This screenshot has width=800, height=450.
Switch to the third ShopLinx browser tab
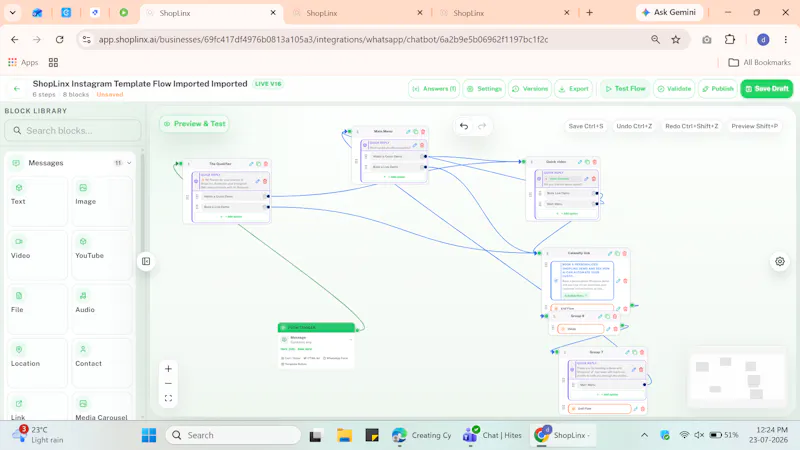coord(504,13)
